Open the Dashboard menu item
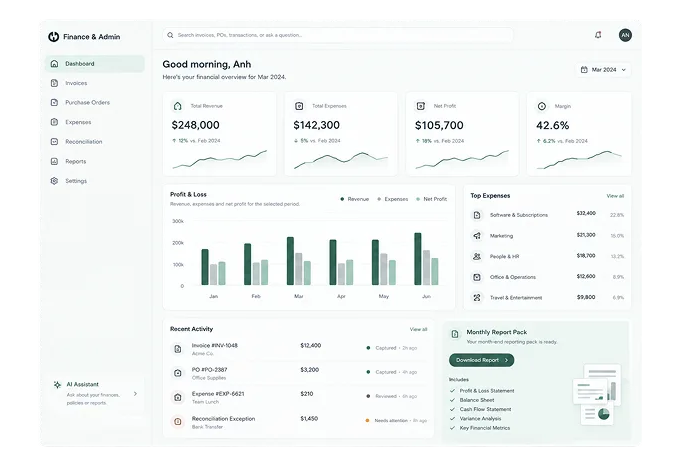 tap(95, 64)
